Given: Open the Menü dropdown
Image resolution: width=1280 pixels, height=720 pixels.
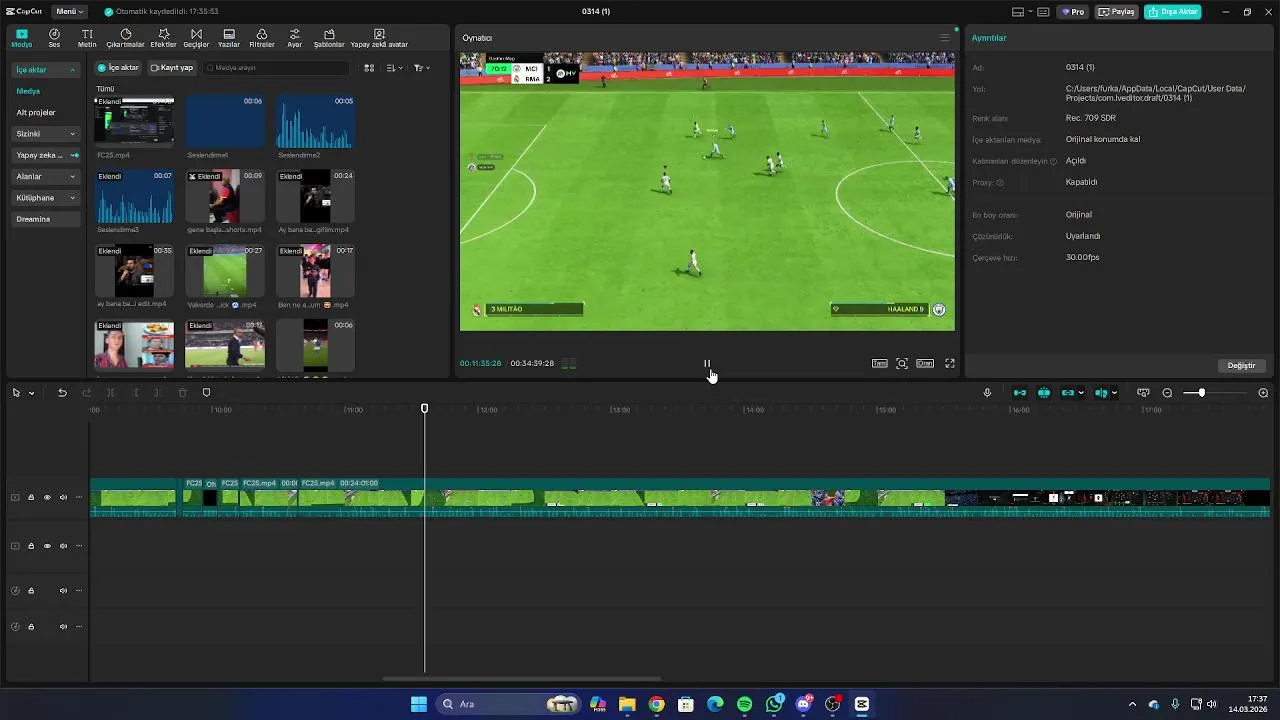Looking at the screenshot, I should pos(70,12).
